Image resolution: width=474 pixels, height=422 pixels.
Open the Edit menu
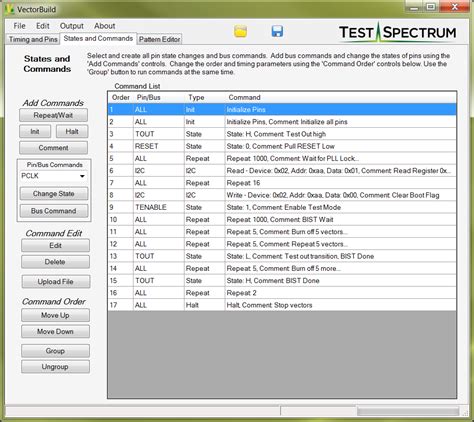pyautogui.click(x=43, y=26)
